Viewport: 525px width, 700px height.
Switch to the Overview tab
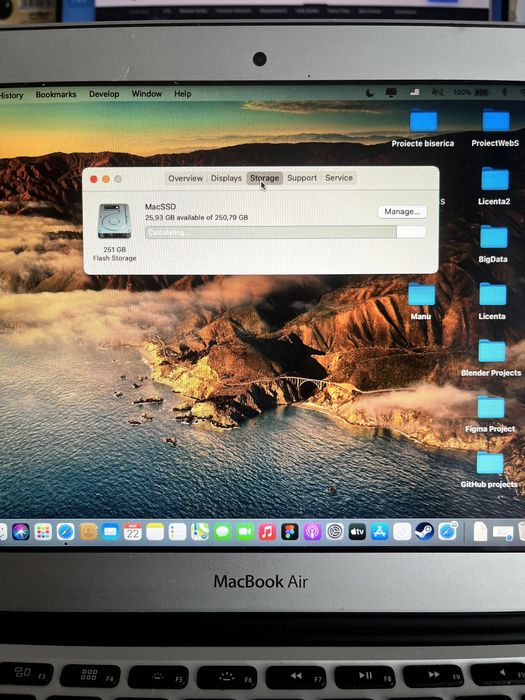click(185, 178)
